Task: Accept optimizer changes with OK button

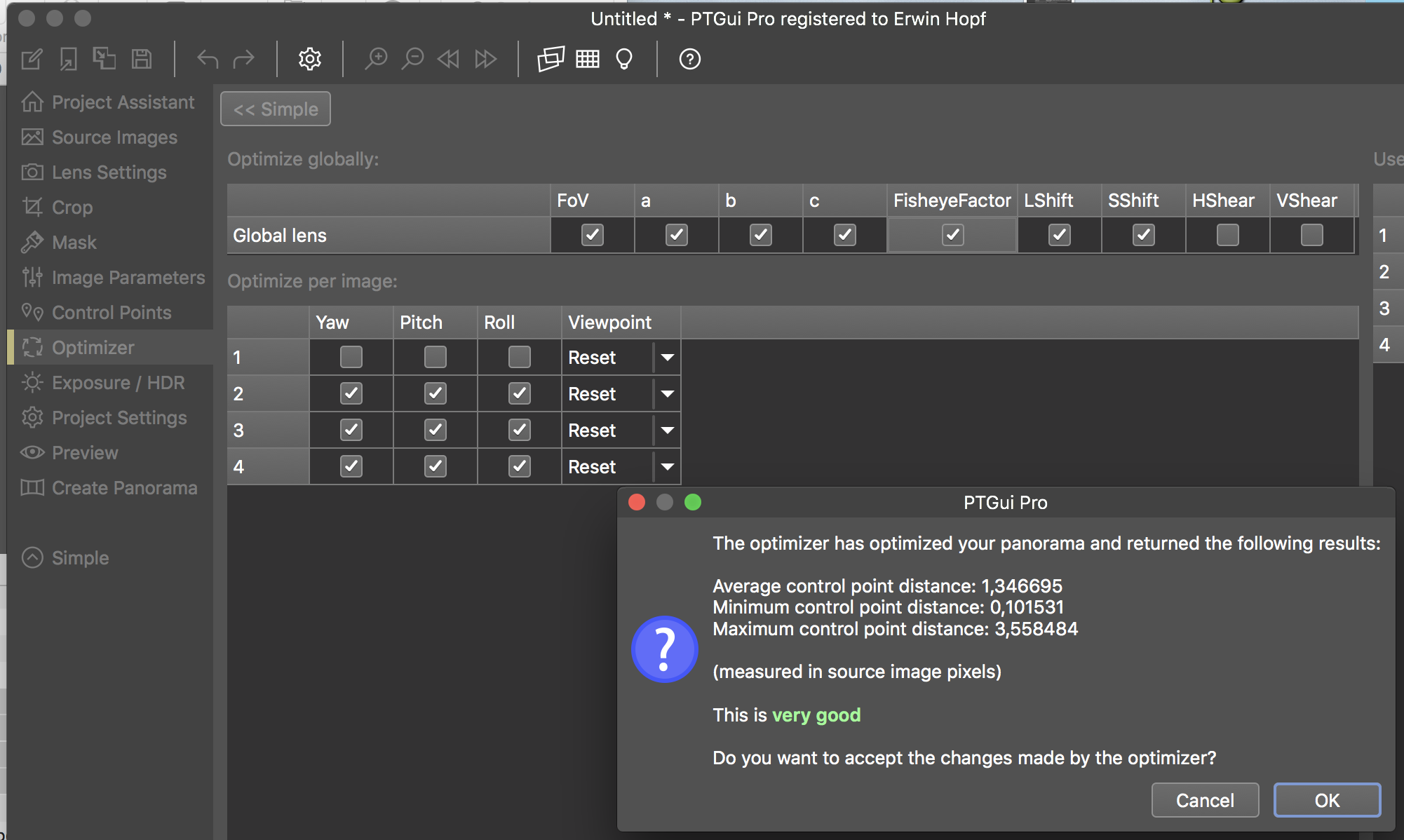Action: click(1327, 800)
